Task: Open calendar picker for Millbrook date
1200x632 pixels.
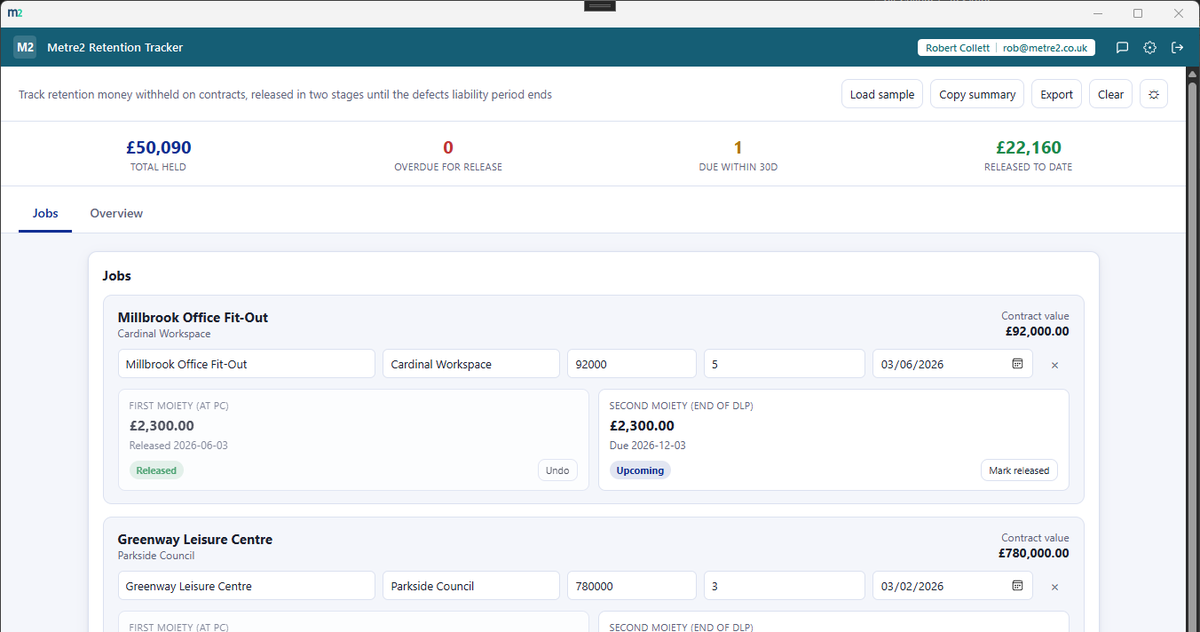Action: click(1017, 364)
